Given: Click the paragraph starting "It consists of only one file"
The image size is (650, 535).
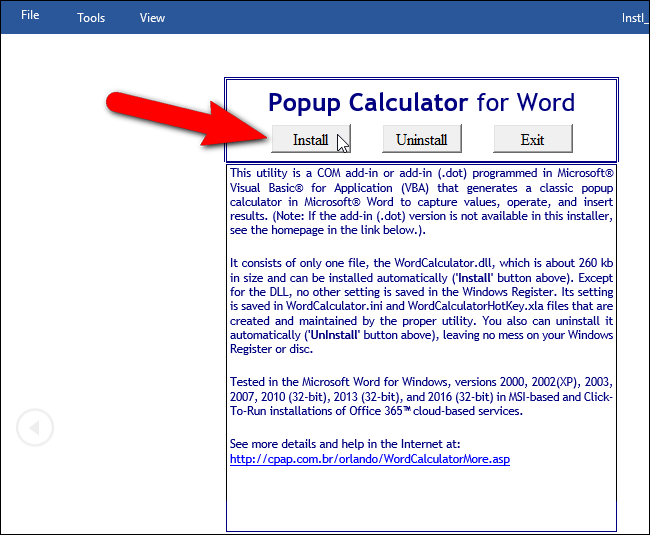Looking at the screenshot, I should [422, 306].
